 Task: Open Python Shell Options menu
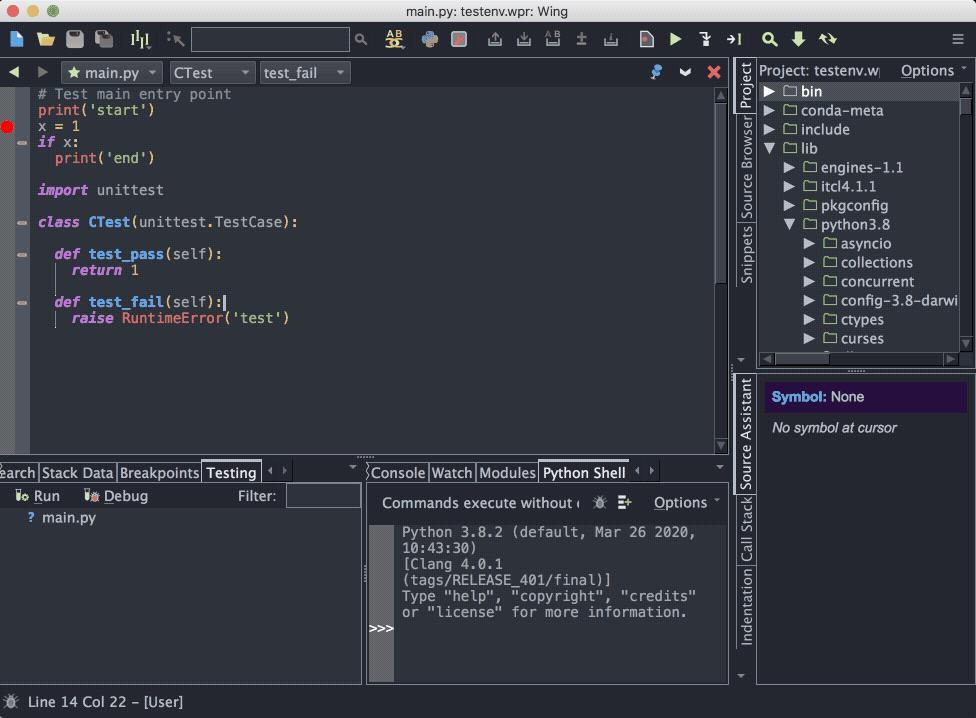tap(687, 502)
